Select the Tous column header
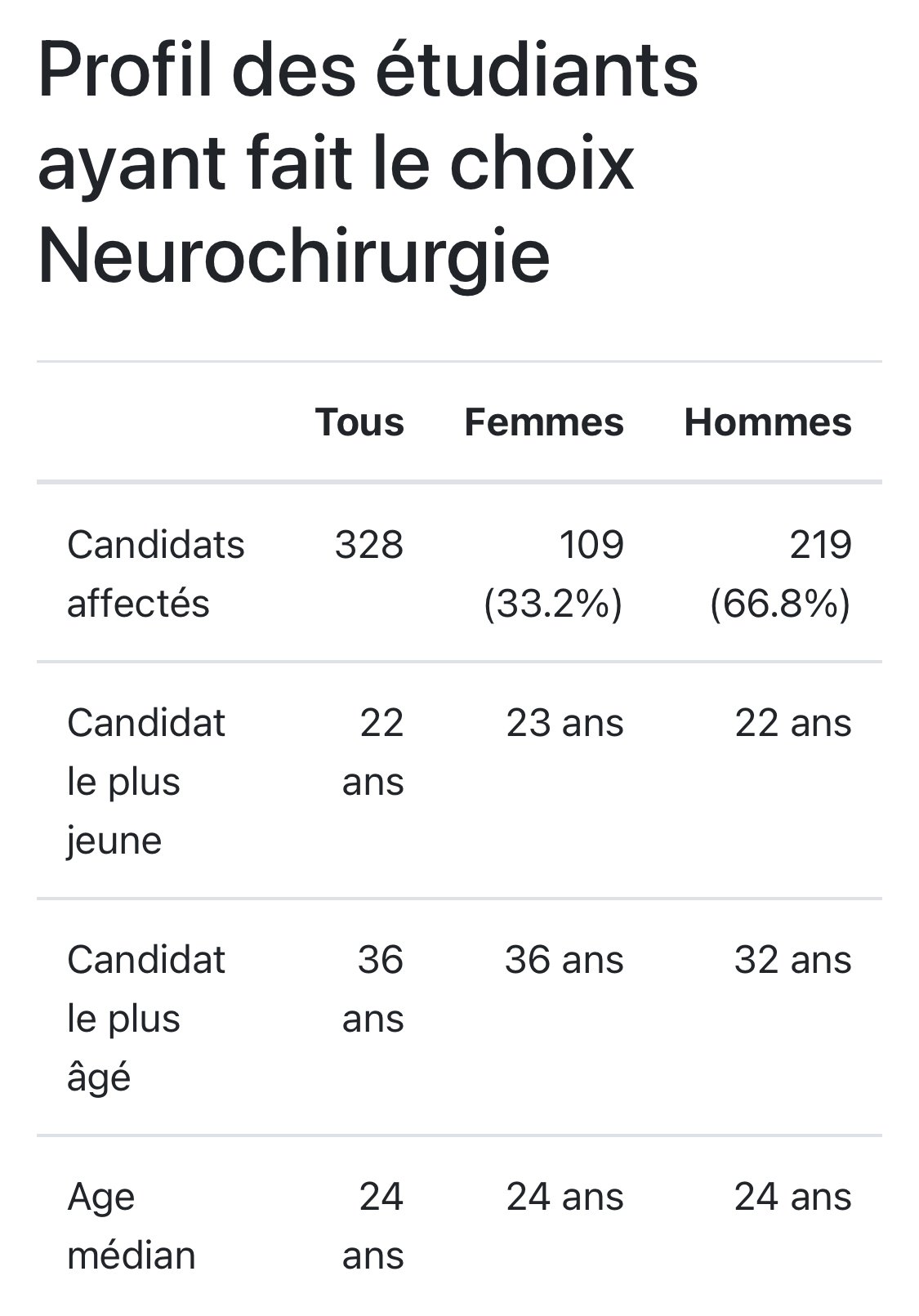919x1316 pixels. pos(359,422)
